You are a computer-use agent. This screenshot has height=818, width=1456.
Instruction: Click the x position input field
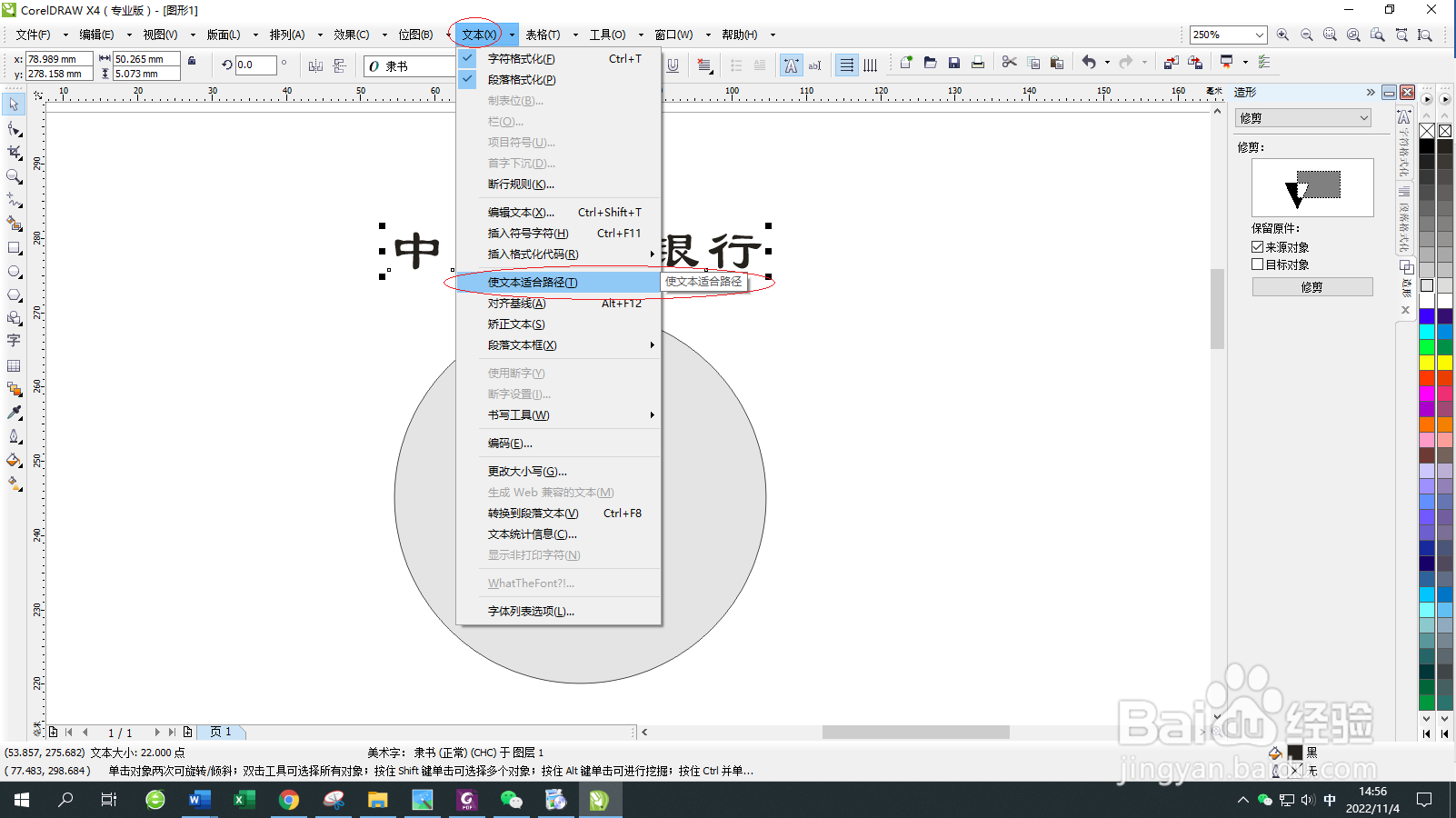coord(59,59)
